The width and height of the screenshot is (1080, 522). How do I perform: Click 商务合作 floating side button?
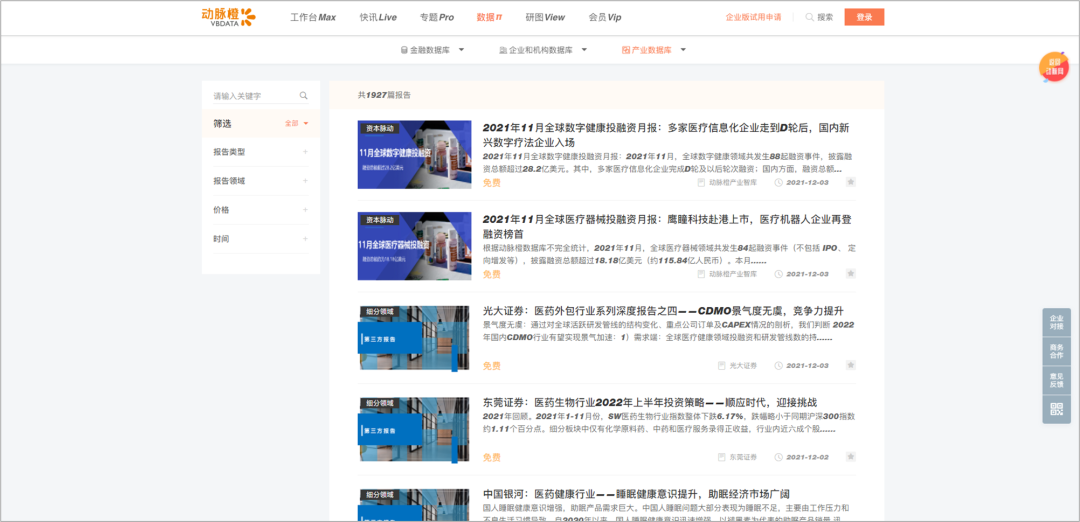click(x=1056, y=352)
